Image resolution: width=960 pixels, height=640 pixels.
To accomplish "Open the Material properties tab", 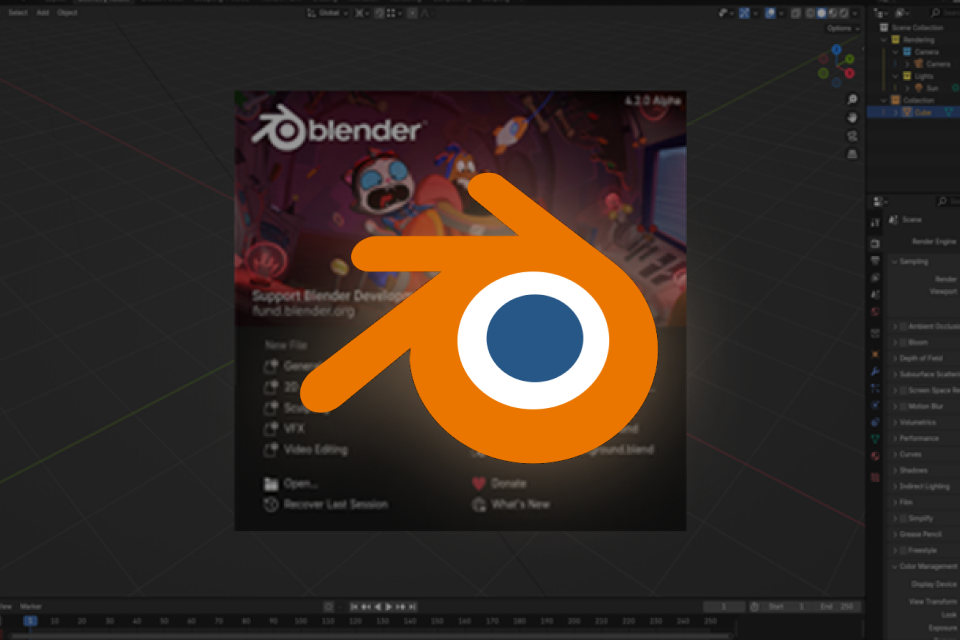I will [x=876, y=456].
